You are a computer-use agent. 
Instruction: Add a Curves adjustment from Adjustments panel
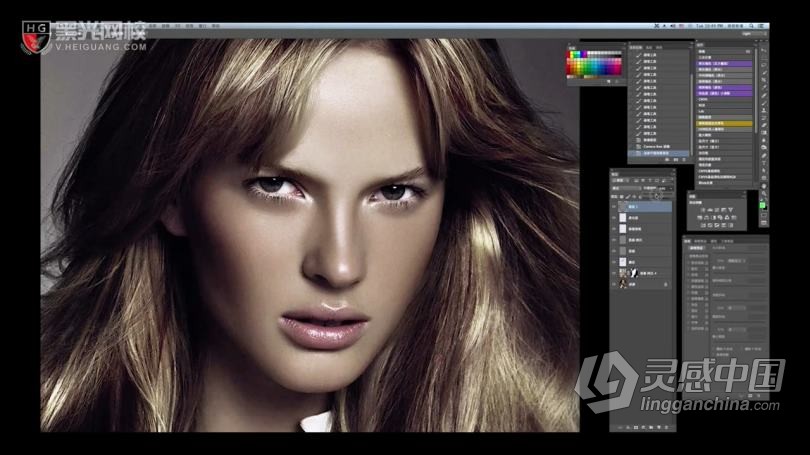point(716,210)
